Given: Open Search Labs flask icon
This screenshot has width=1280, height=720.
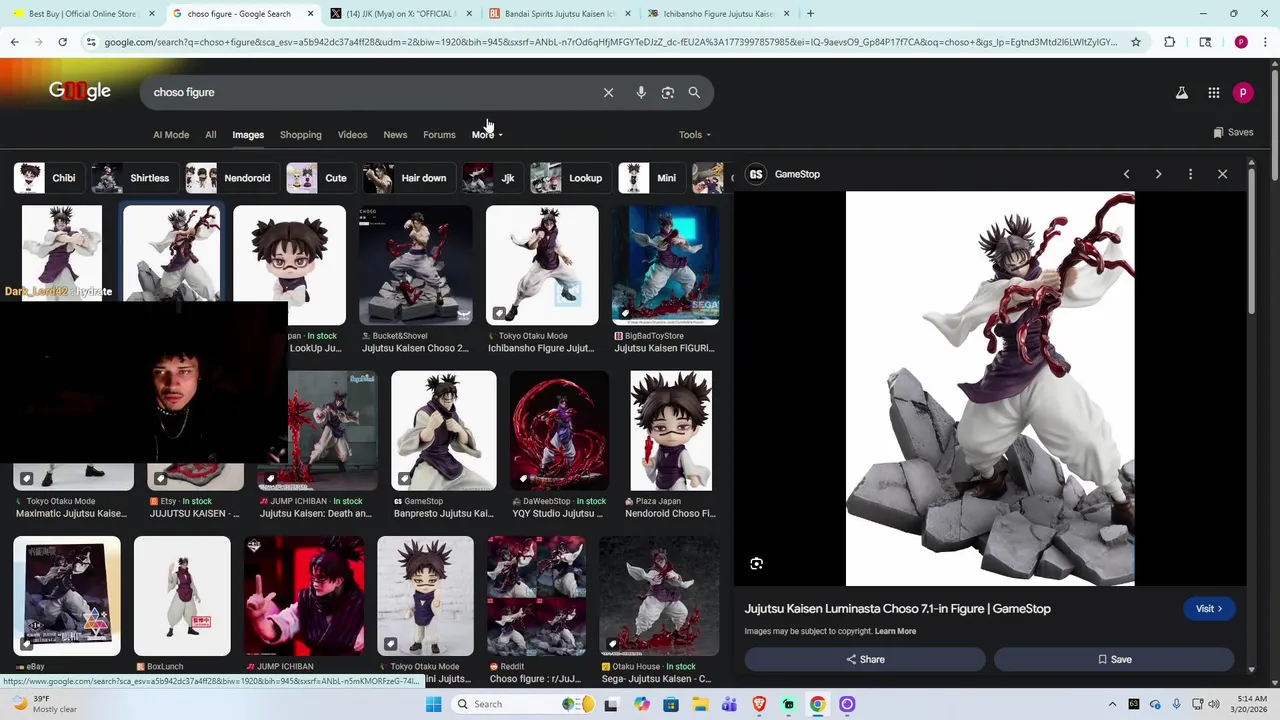Looking at the screenshot, I should (1181, 92).
